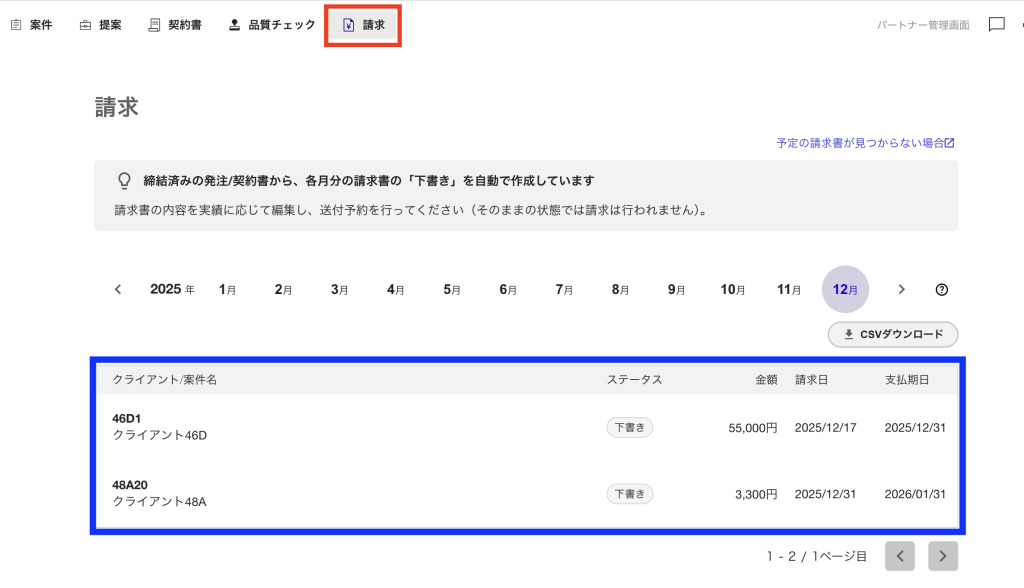Open パートナー管理画面 link
The image size is (1024, 588).
click(x=923, y=25)
